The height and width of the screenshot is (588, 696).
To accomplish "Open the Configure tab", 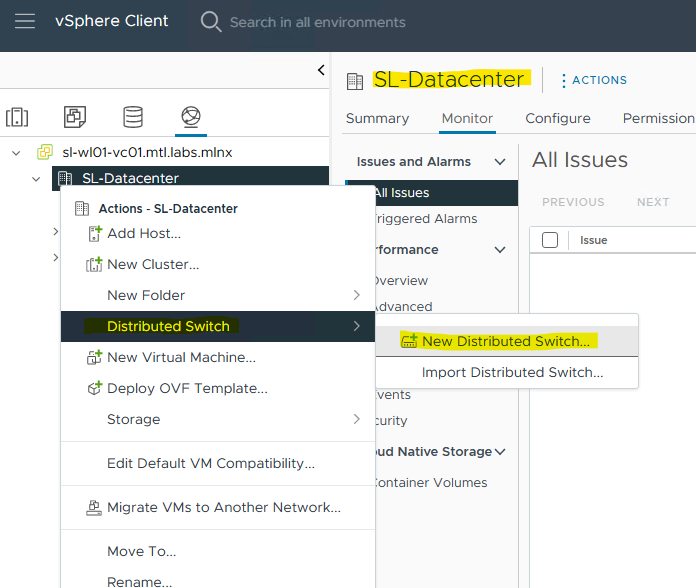I will tap(558, 118).
